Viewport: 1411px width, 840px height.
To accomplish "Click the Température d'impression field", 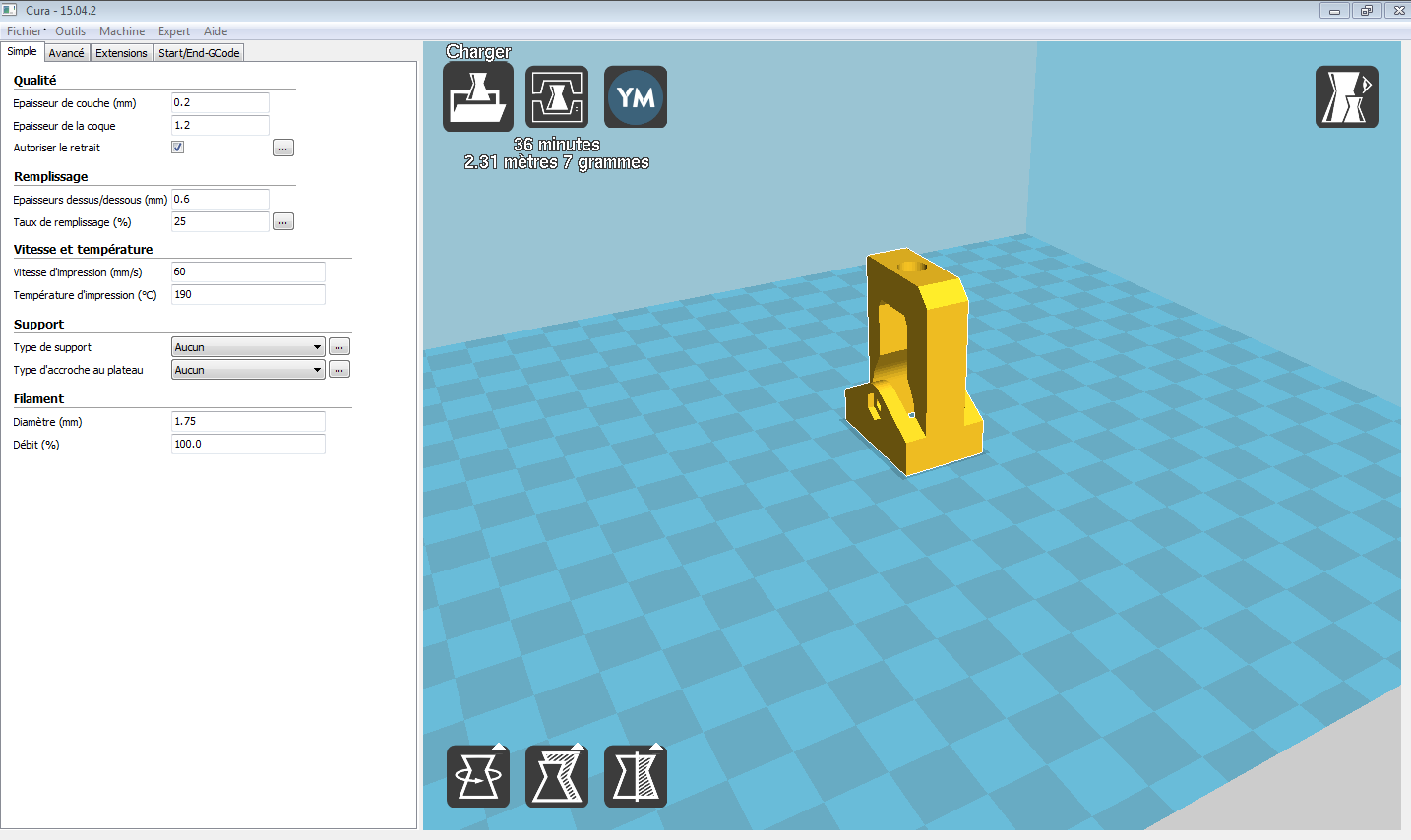I will click(248, 295).
